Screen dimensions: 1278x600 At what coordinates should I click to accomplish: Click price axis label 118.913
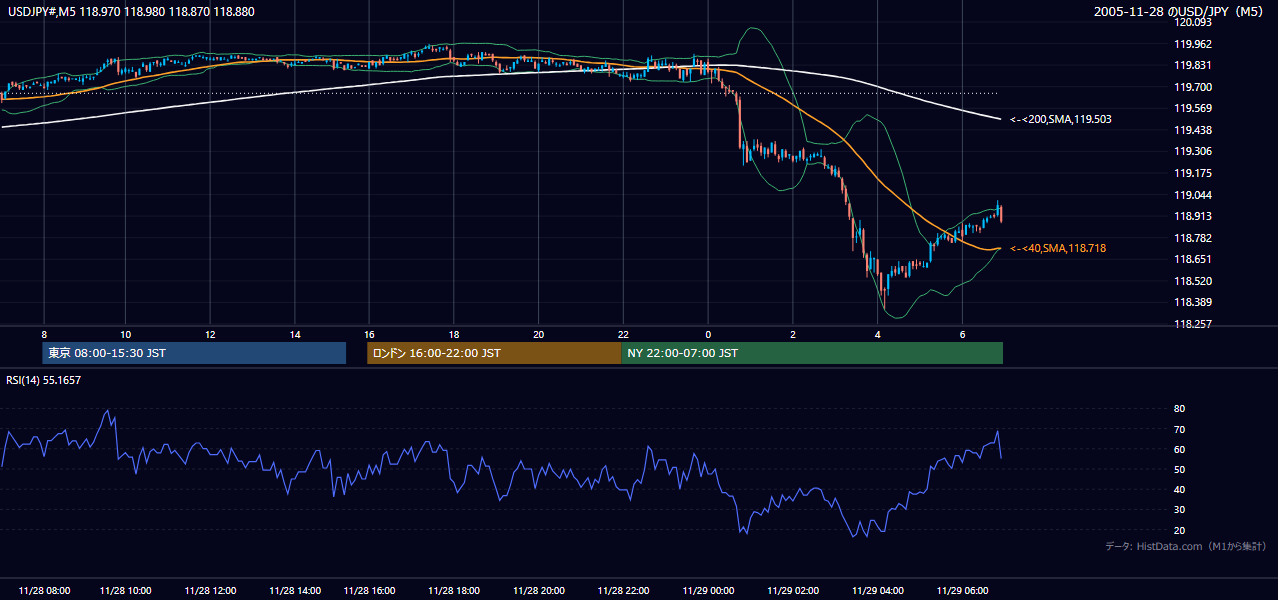tap(1192, 216)
